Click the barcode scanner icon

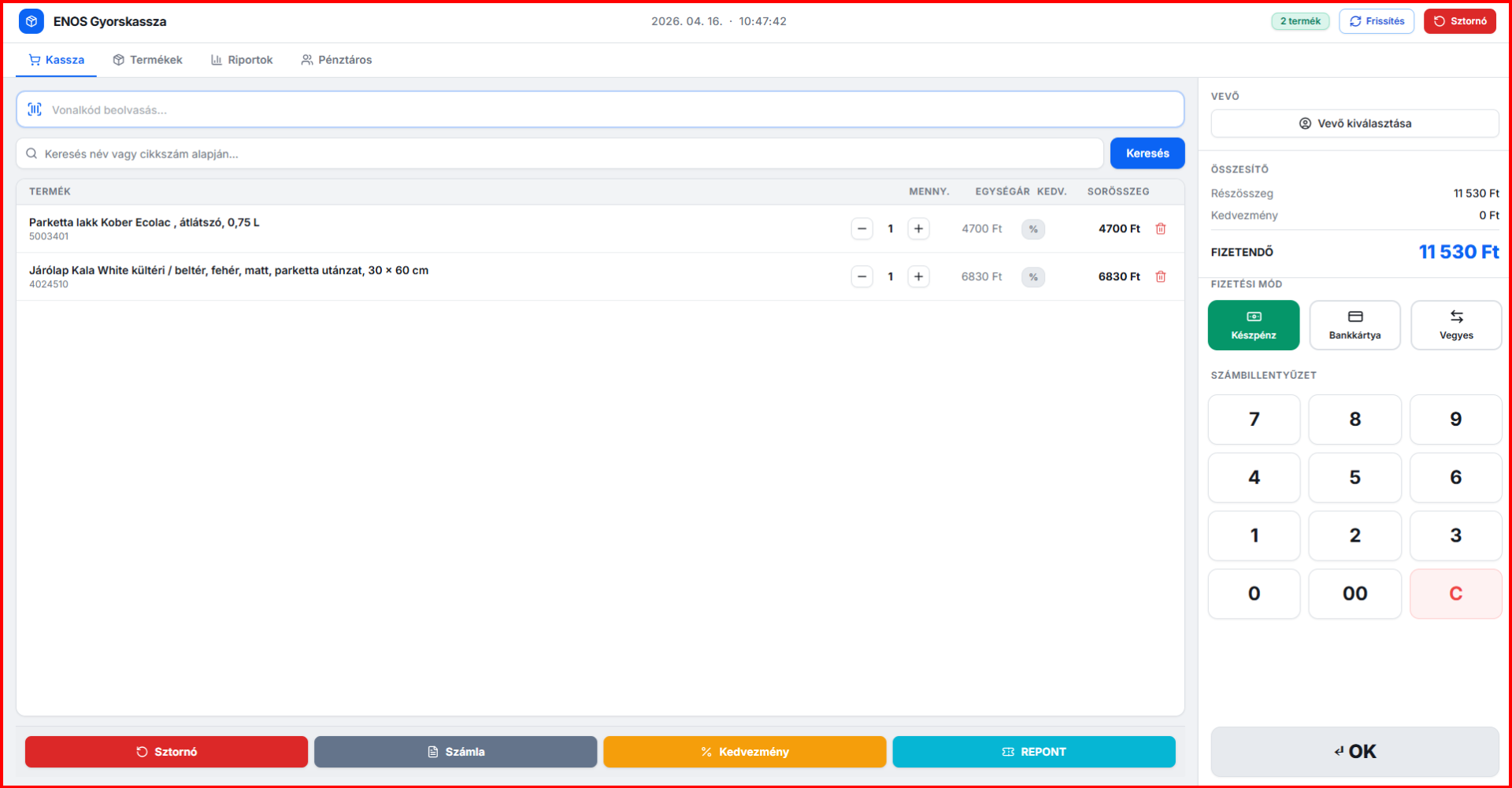coord(35,109)
